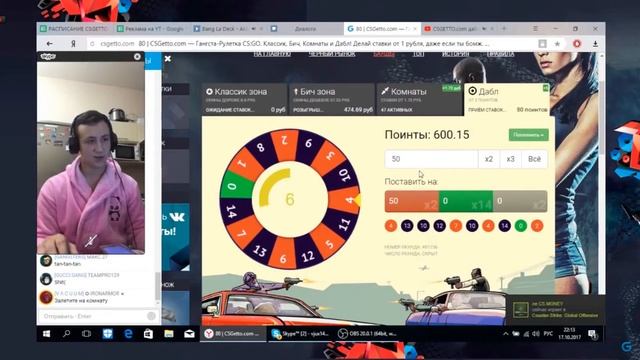Screen dimensions: 640x360
Task: Switch to Yandex browser CSGetto taskbar button
Action: pyautogui.click(x=233, y=334)
